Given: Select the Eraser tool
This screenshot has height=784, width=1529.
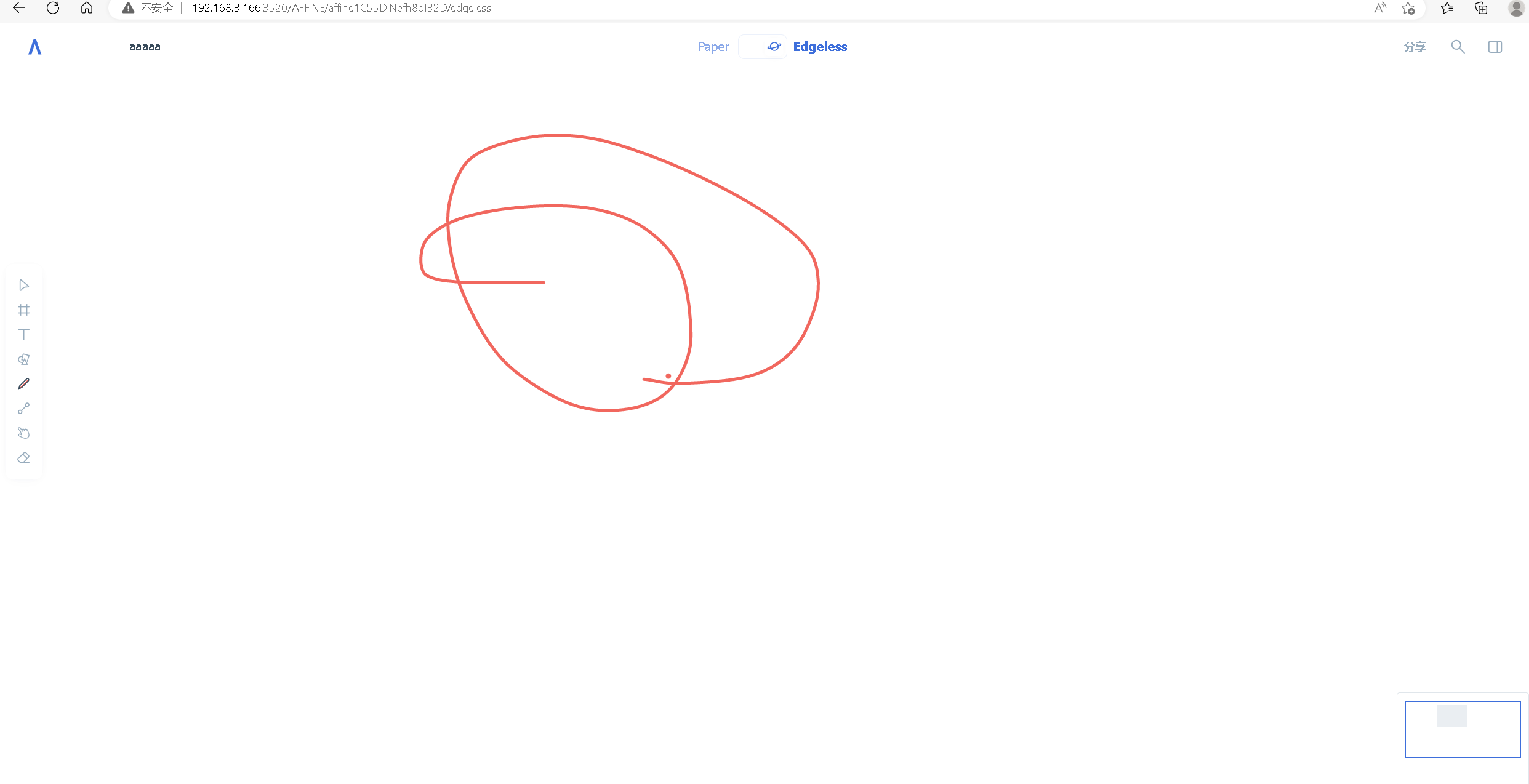Looking at the screenshot, I should 23,458.
